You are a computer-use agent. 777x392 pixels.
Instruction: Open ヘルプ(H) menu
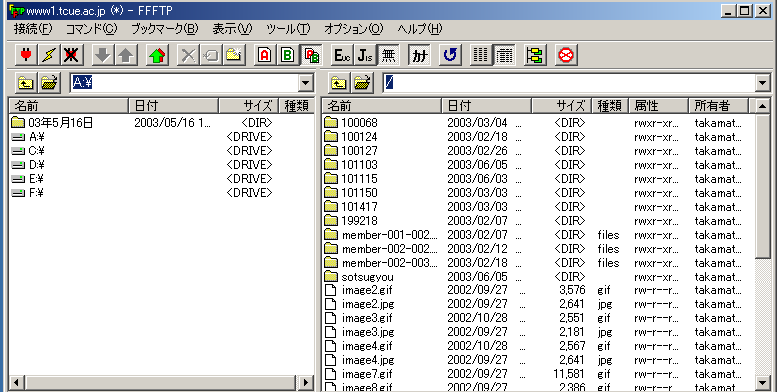pos(420,29)
